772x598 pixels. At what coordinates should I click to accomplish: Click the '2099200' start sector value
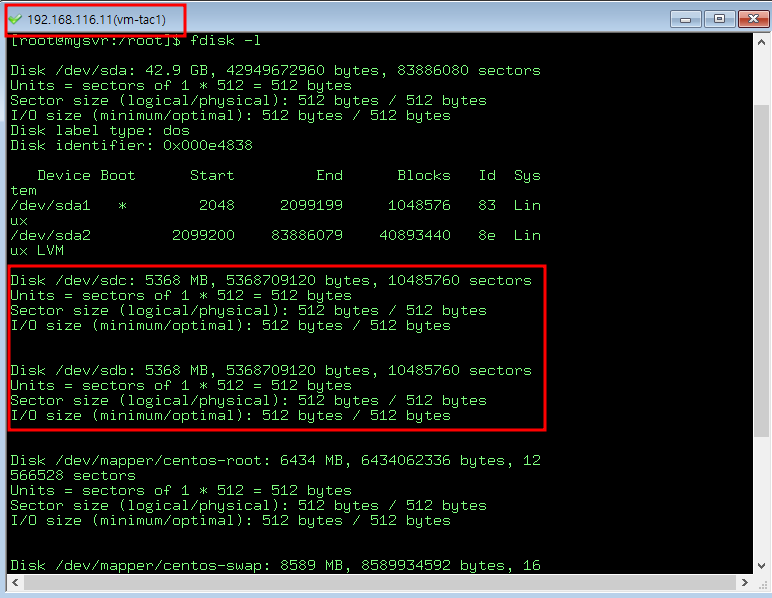click(x=203, y=235)
